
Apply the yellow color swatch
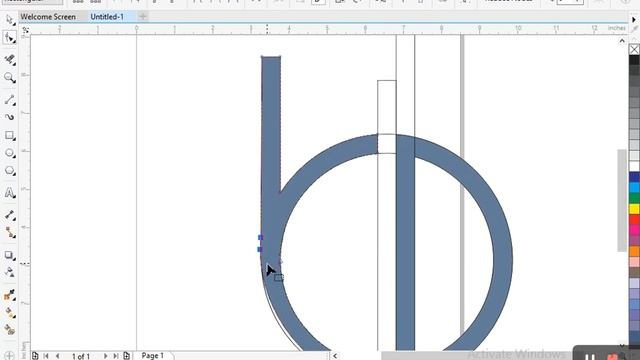click(634, 209)
